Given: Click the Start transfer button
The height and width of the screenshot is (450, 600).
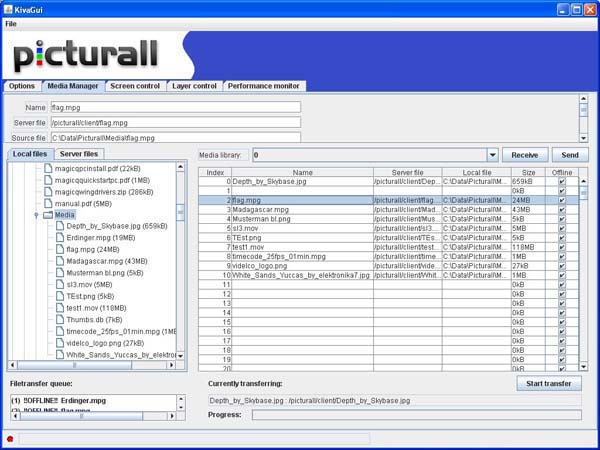Looking at the screenshot, I should [549, 383].
